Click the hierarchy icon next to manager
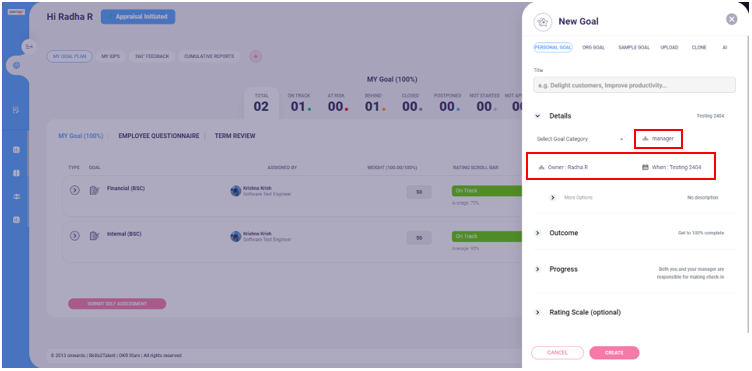The height and width of the screenshot is (371, 752). [646, 139]
